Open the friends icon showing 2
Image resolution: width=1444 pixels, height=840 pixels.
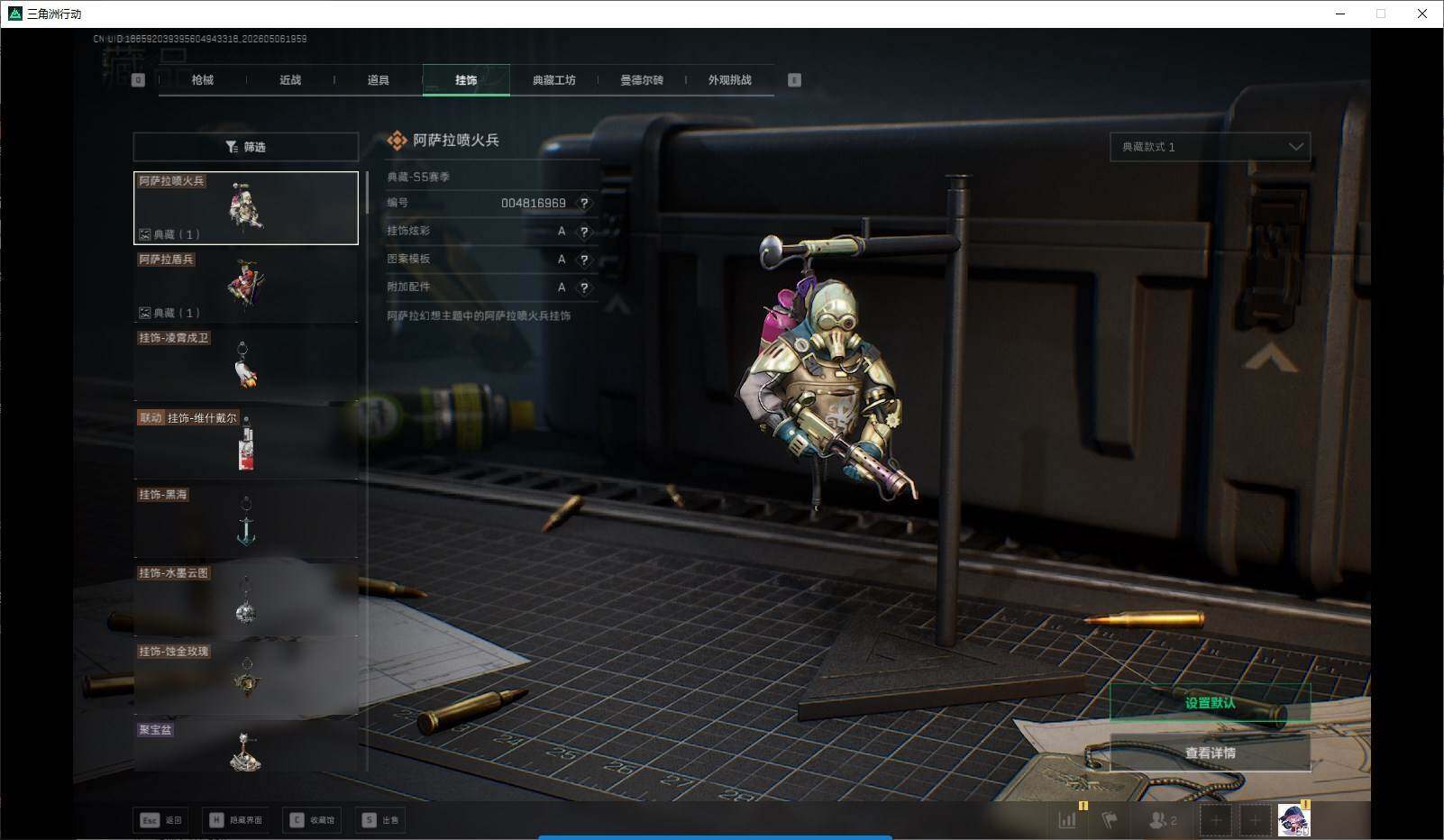(x=1163, y=820)
